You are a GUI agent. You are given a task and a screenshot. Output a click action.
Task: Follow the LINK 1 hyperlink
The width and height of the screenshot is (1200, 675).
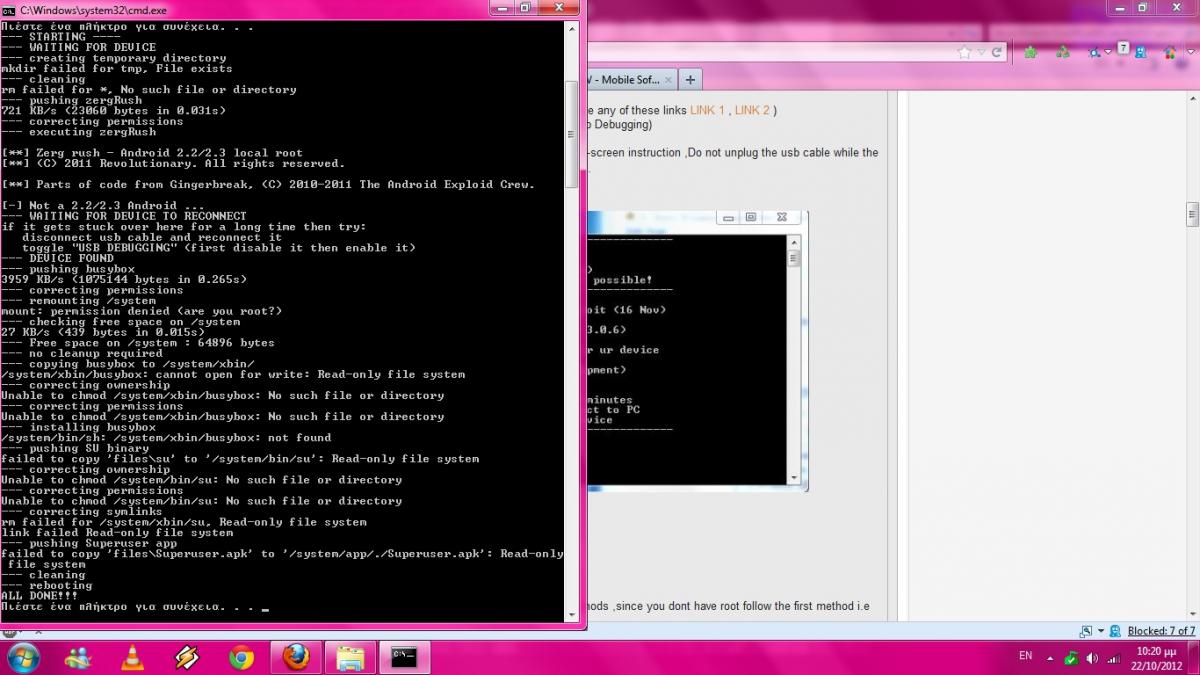click(x=708, y=110)
